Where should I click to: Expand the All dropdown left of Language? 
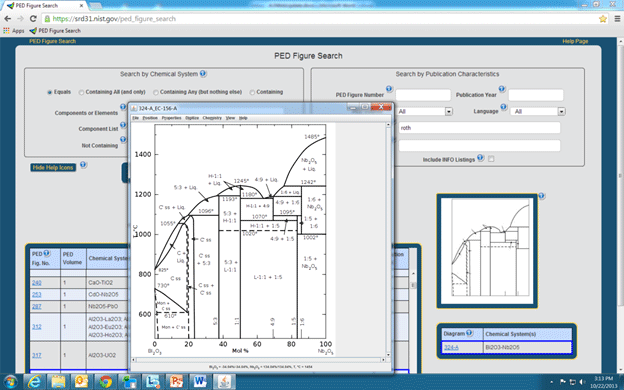coord(425,111)
